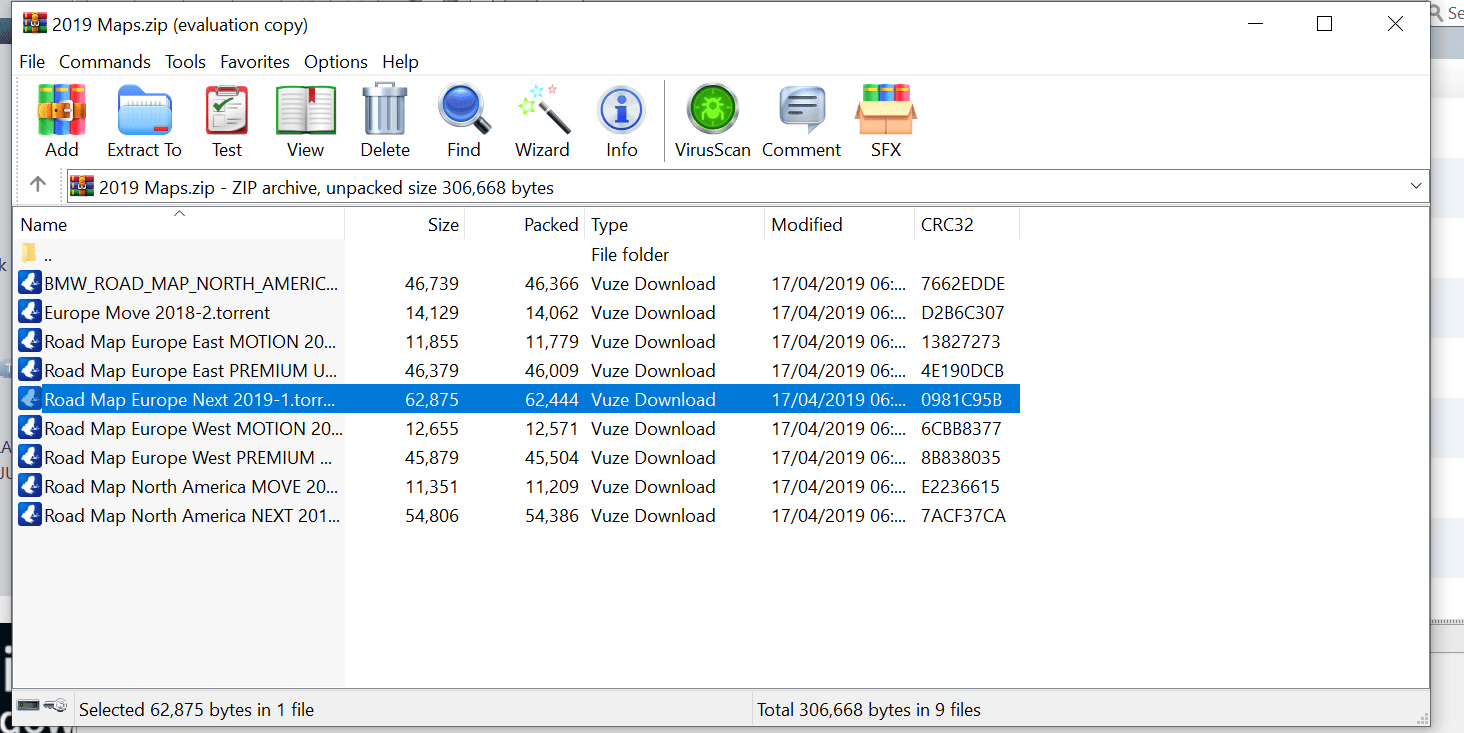Launch the Wizard tool
The width and height of the screenshot is (1464, 733).
click(x=543, y=110)
